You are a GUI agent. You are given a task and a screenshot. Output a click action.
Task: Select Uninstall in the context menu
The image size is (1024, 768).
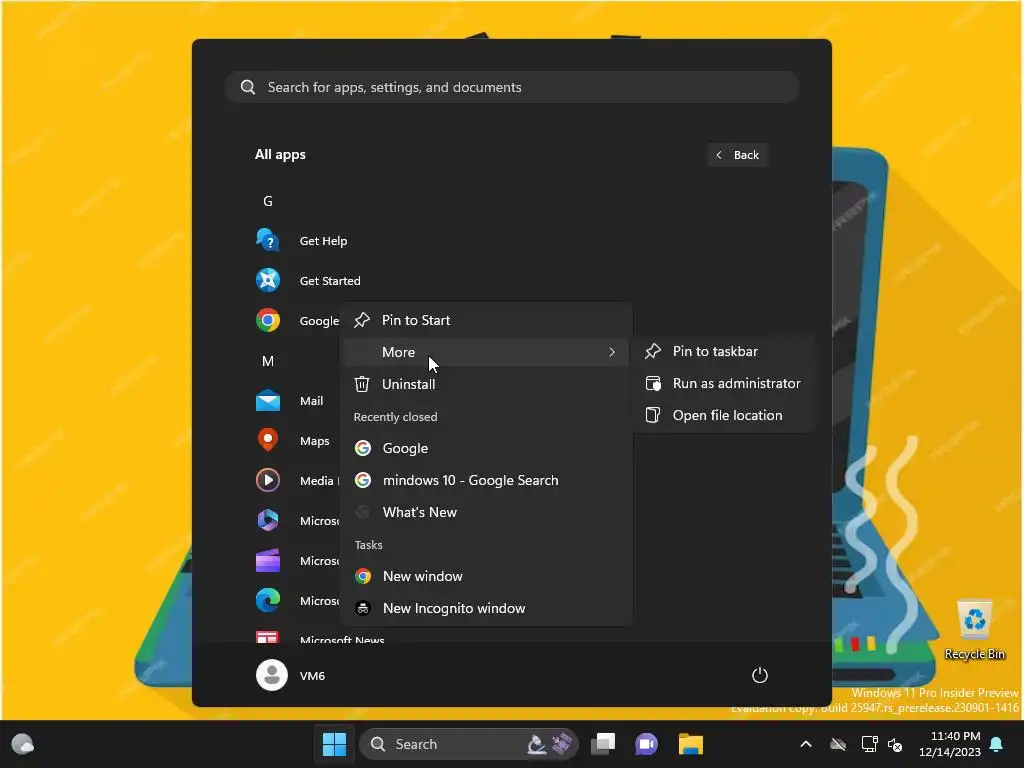[487, 384]
